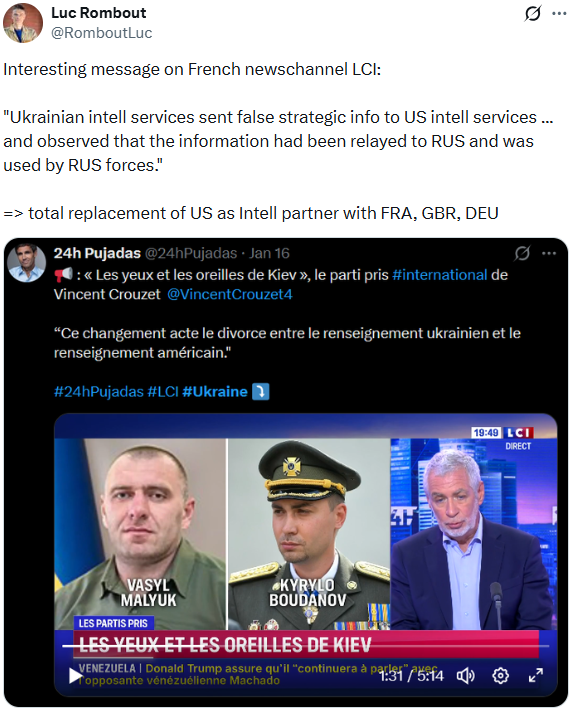Toggle fullscreen for the video
Screen dimensions: 575x720
536,675
